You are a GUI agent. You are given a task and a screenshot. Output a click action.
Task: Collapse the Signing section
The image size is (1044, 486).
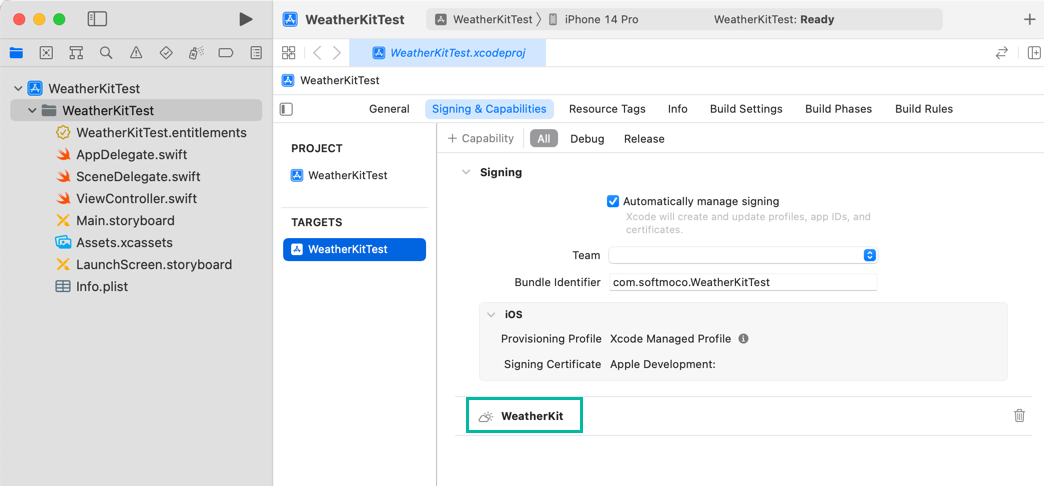pos(466,172)
